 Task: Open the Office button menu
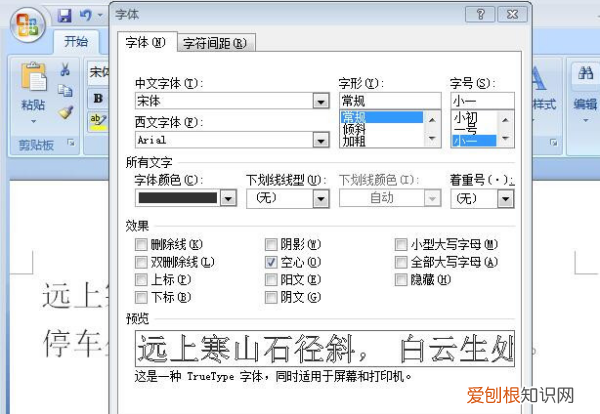coord(28,25)
